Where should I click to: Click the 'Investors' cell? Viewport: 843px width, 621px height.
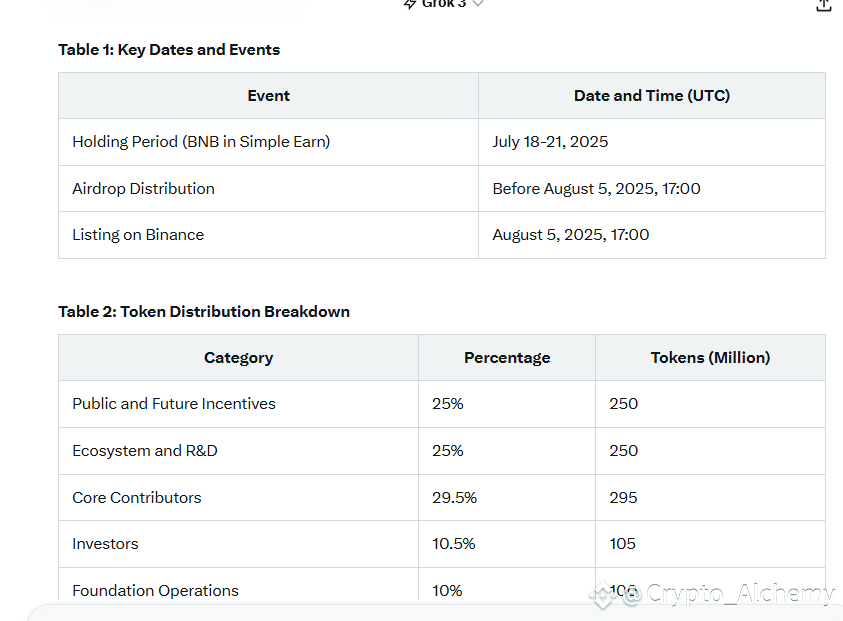click(x=238, y=544)
